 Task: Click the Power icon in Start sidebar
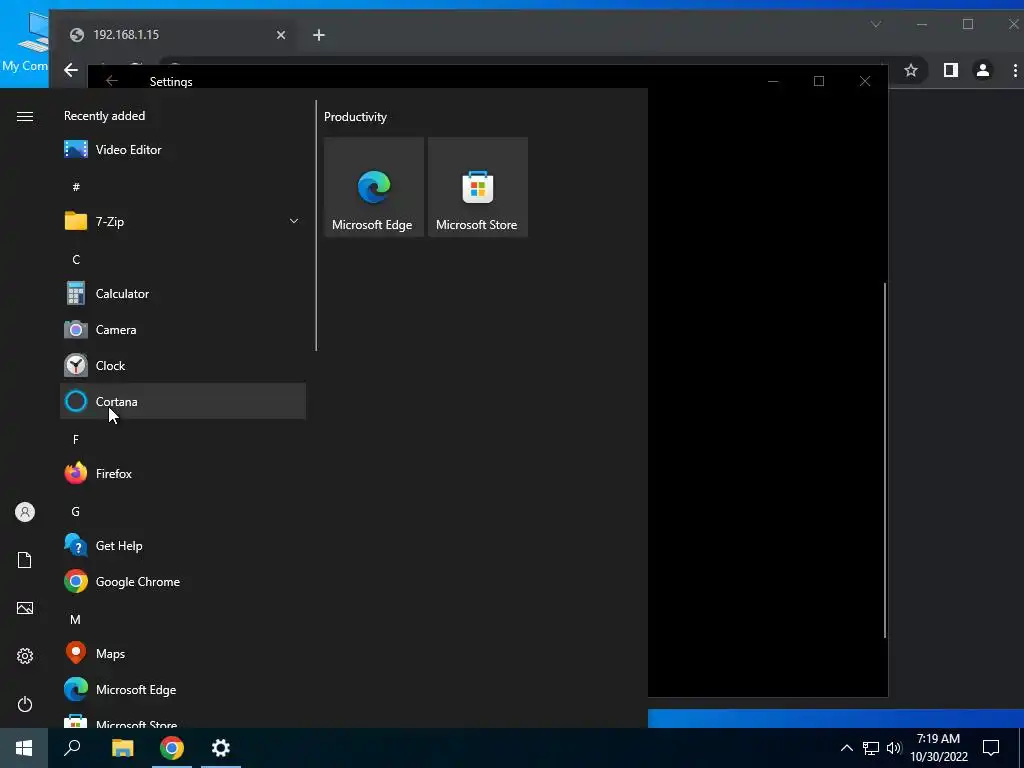tap(25, 704)
